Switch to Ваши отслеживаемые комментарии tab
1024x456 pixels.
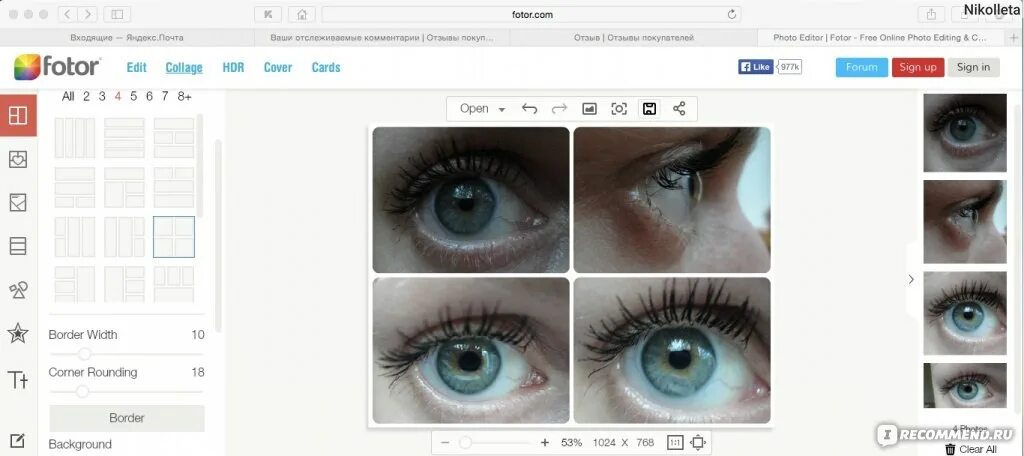(x=382, y=38)
